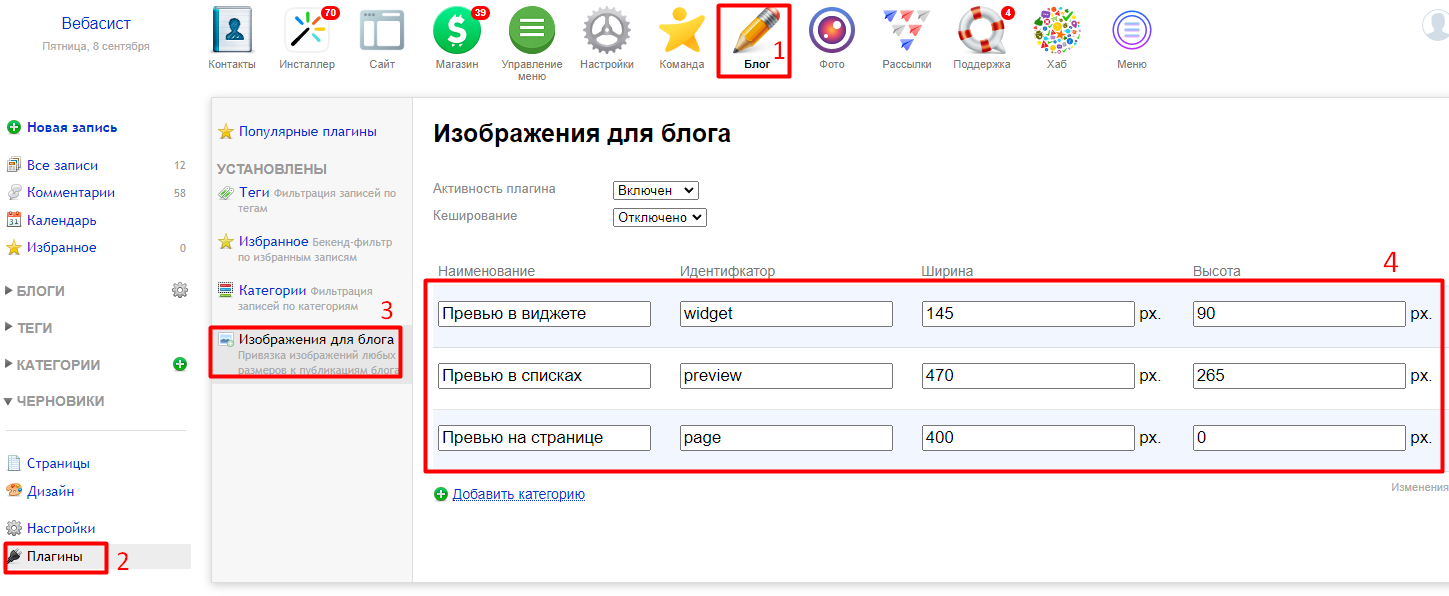Click the Популярные плагины link
The height and width of the screenshot is (596, 1449).
307,131
